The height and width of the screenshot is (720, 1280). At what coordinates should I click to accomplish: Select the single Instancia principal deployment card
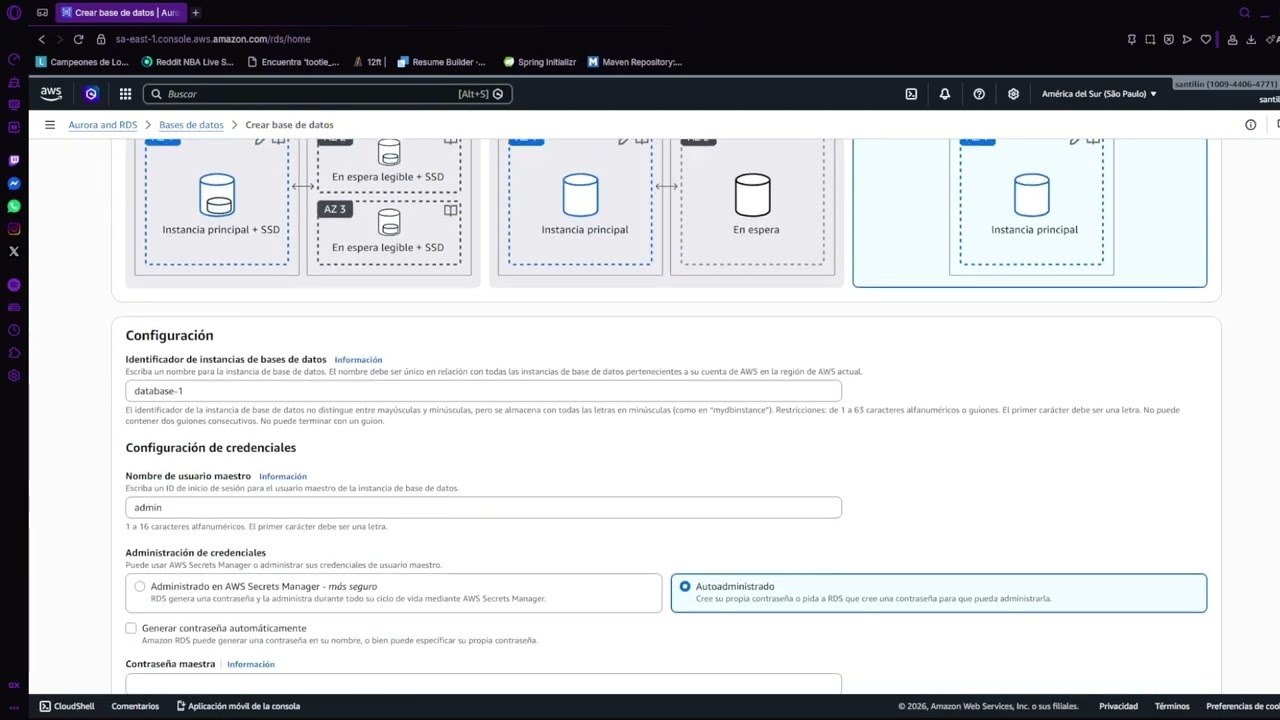(x=1030, y=212)
